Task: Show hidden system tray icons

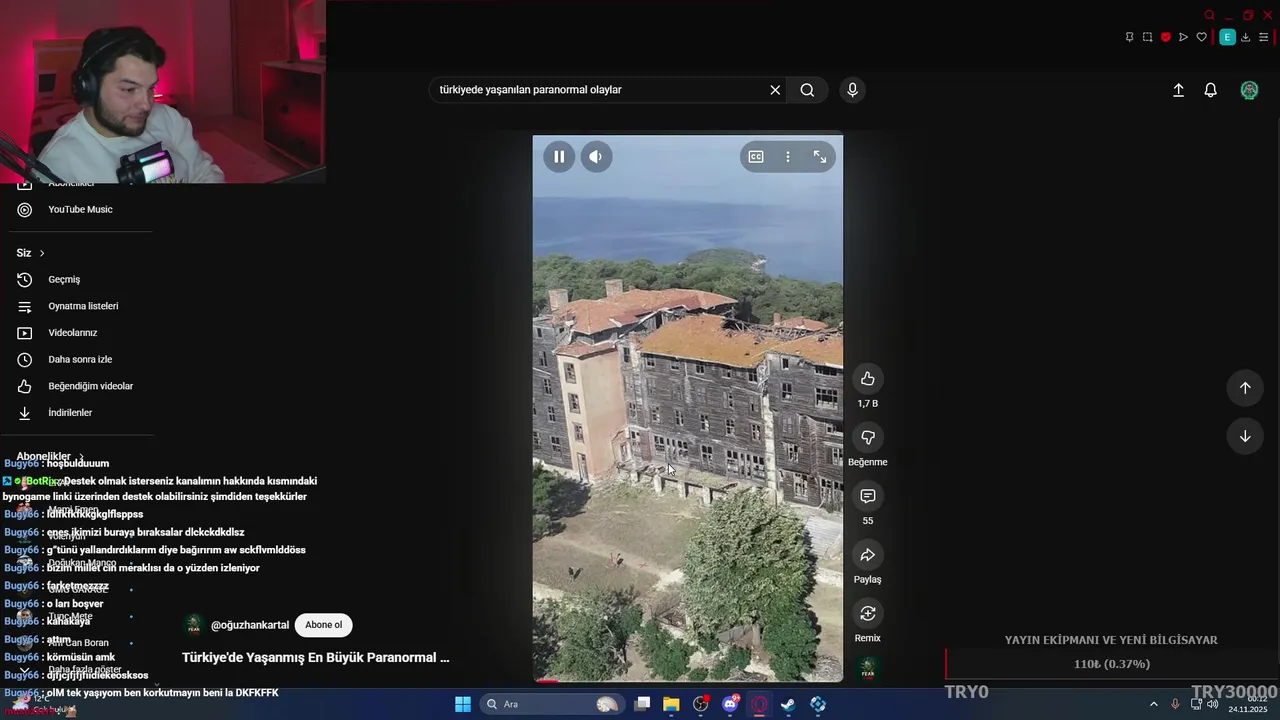Action: (x=1153, y=704)
